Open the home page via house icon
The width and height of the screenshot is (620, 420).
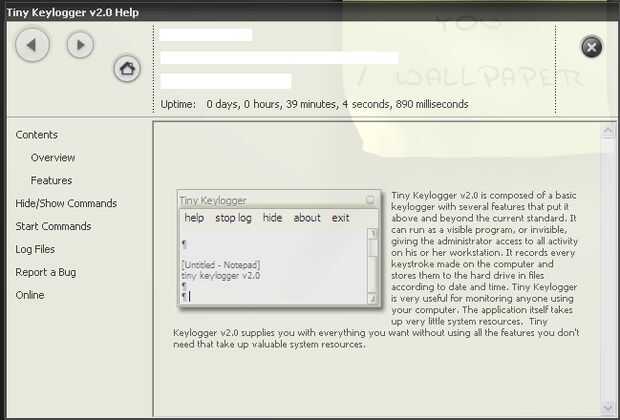tap(127, 69)
